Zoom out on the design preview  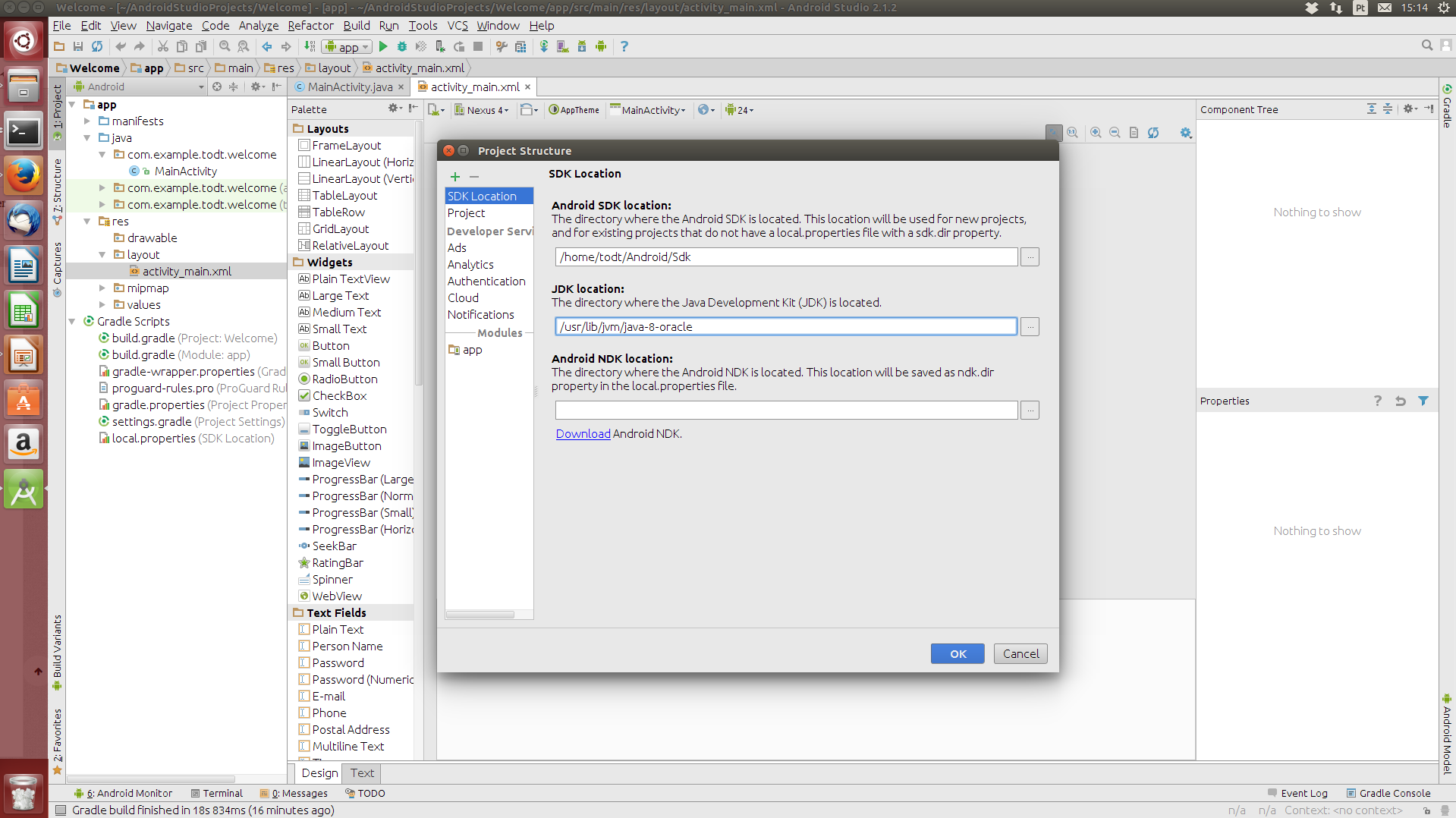click(1115, 133)
